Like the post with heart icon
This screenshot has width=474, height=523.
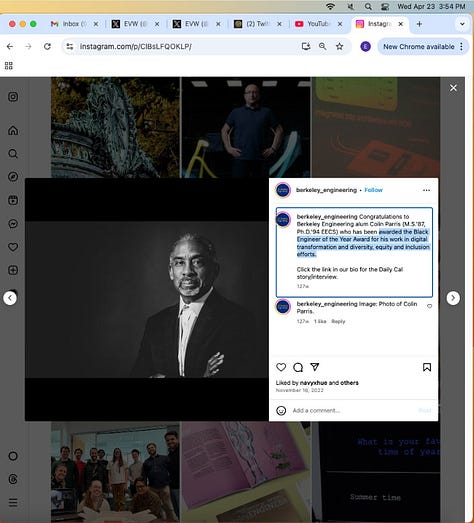(281, 367)
